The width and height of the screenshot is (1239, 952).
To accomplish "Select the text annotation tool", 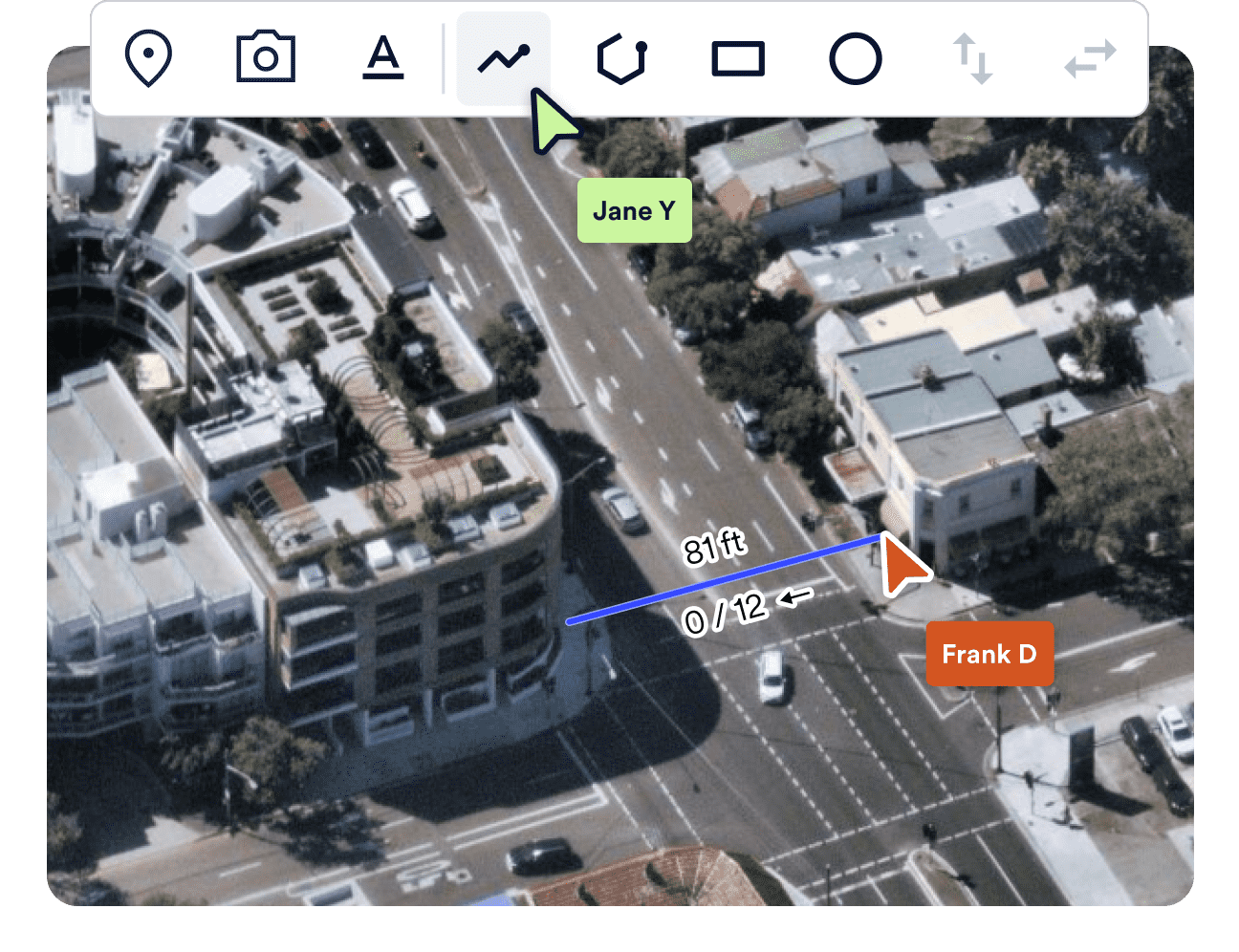I will click(x=382, y=59).
